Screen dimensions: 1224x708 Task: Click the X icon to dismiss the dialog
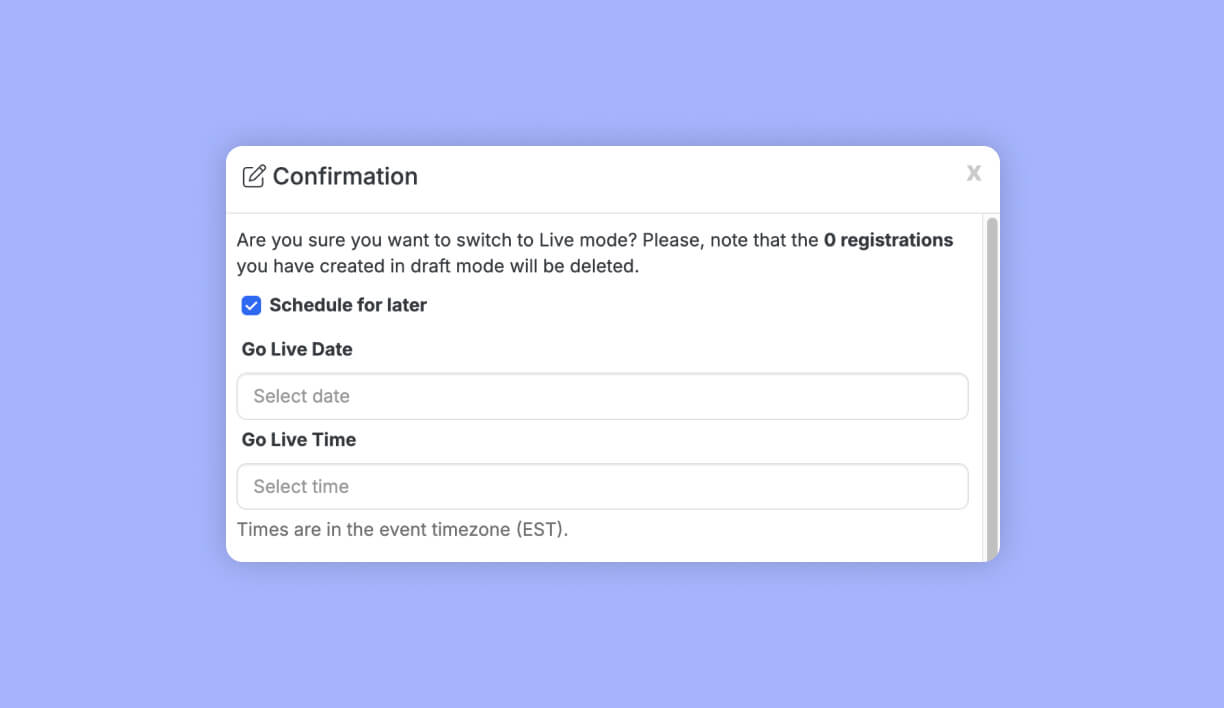[973, 173]
